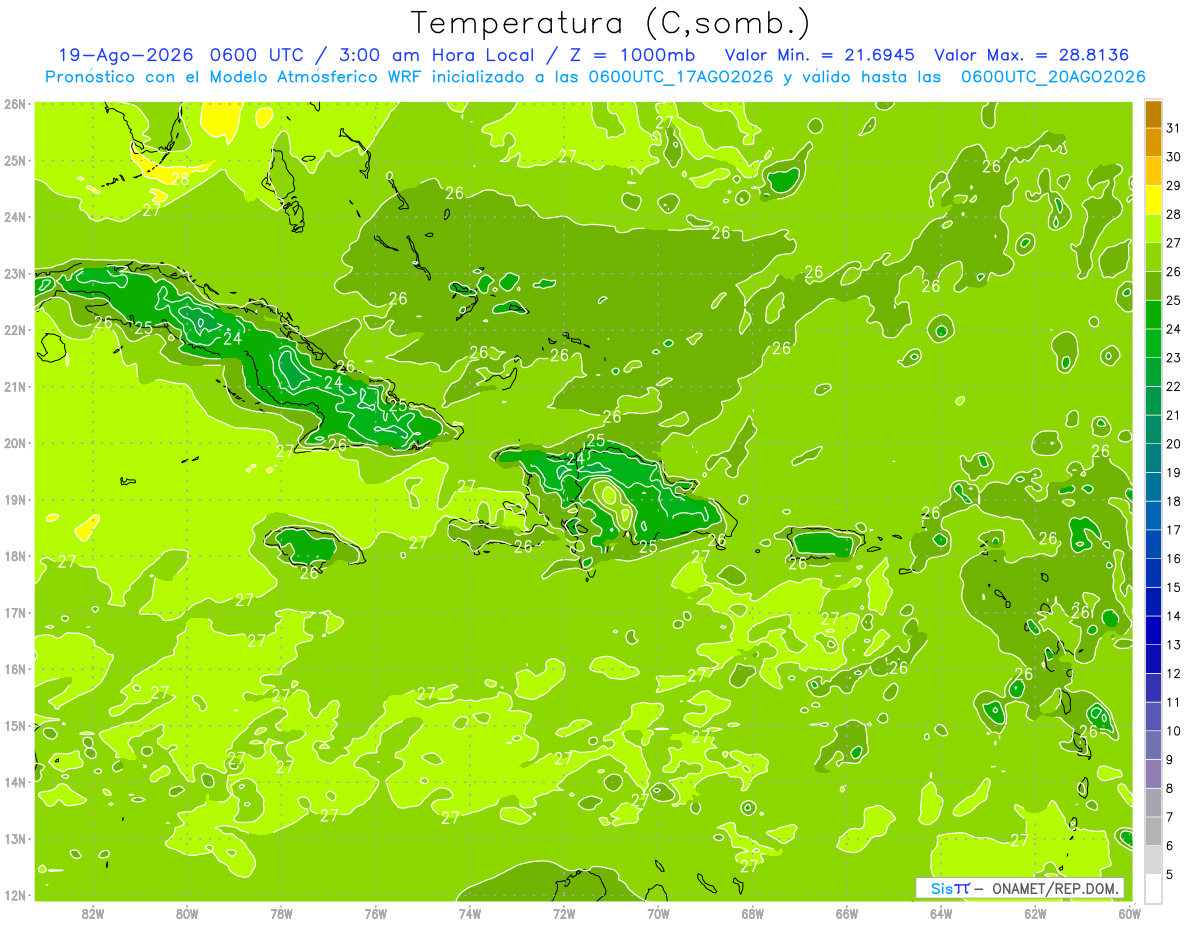Screen dimensions: 1200x927
Task: Pick the orange legend swatch between 30 and 31
Action: coord(1153,143)
